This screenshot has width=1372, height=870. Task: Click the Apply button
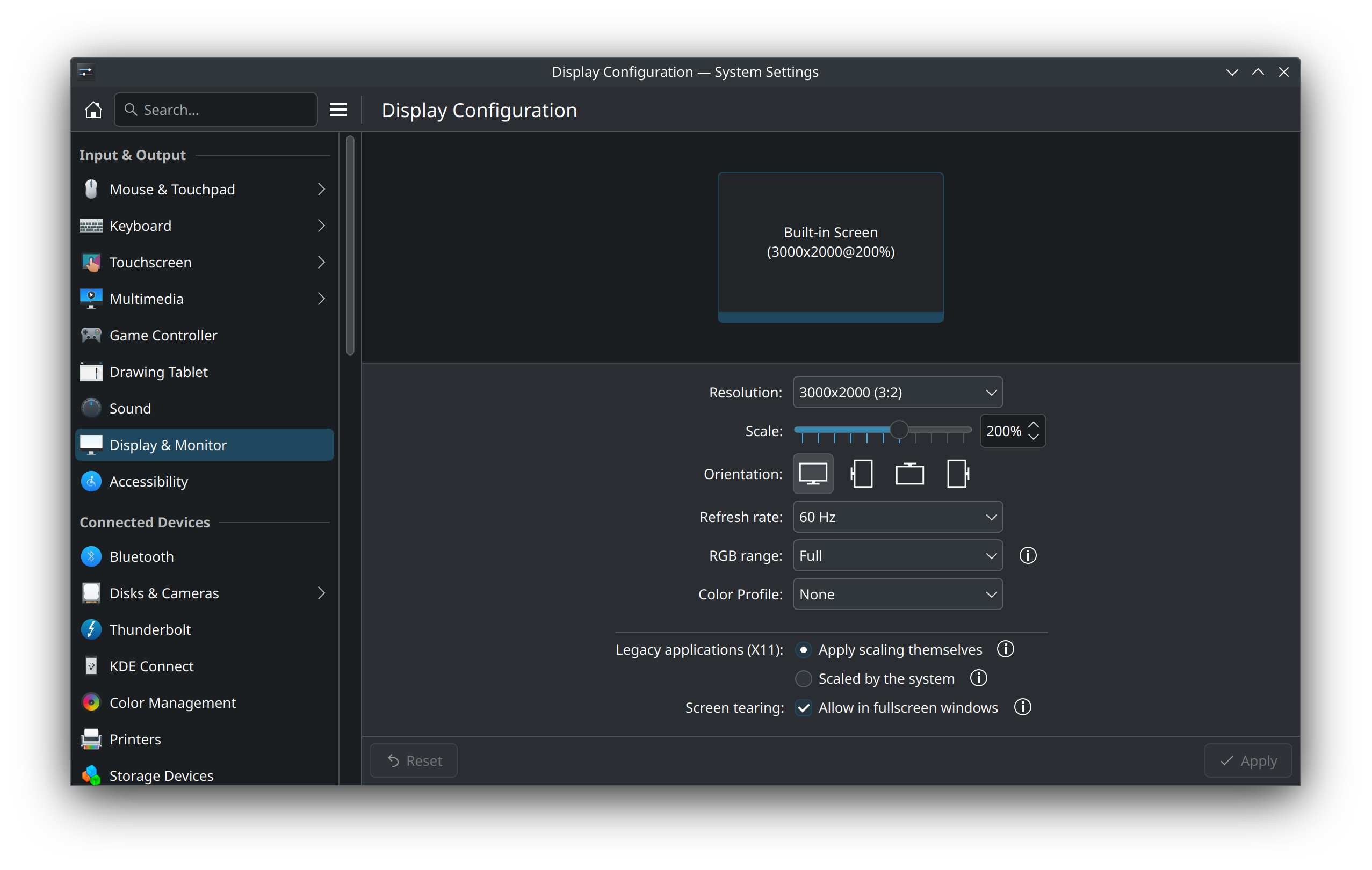coord(1248,760)
